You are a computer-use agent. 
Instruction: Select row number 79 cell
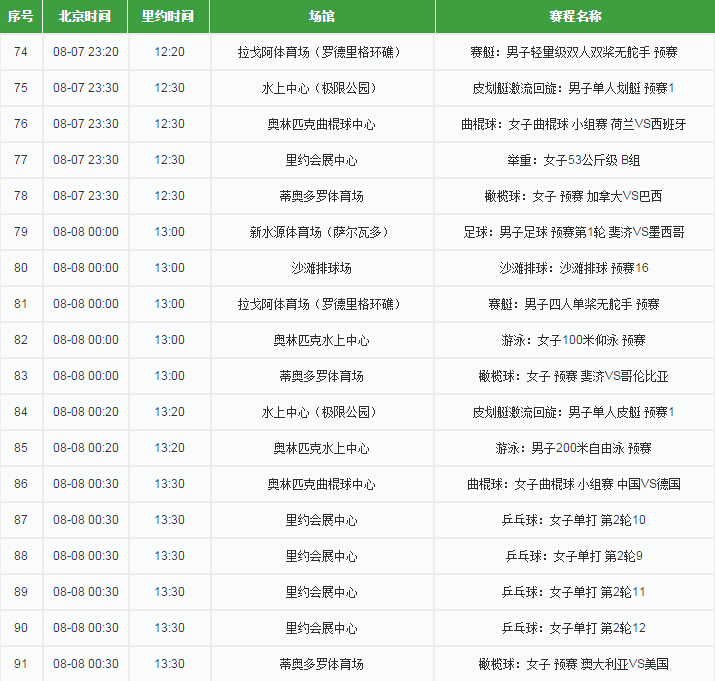[x=21, y=232]
